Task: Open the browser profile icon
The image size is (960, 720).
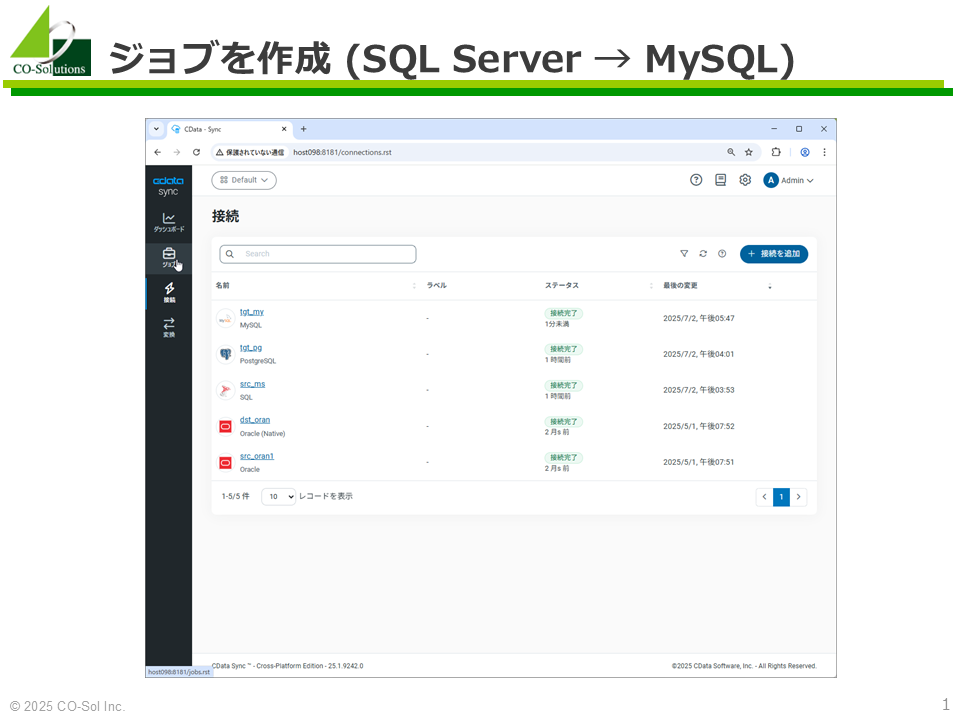Action: [x=805, y=152]
